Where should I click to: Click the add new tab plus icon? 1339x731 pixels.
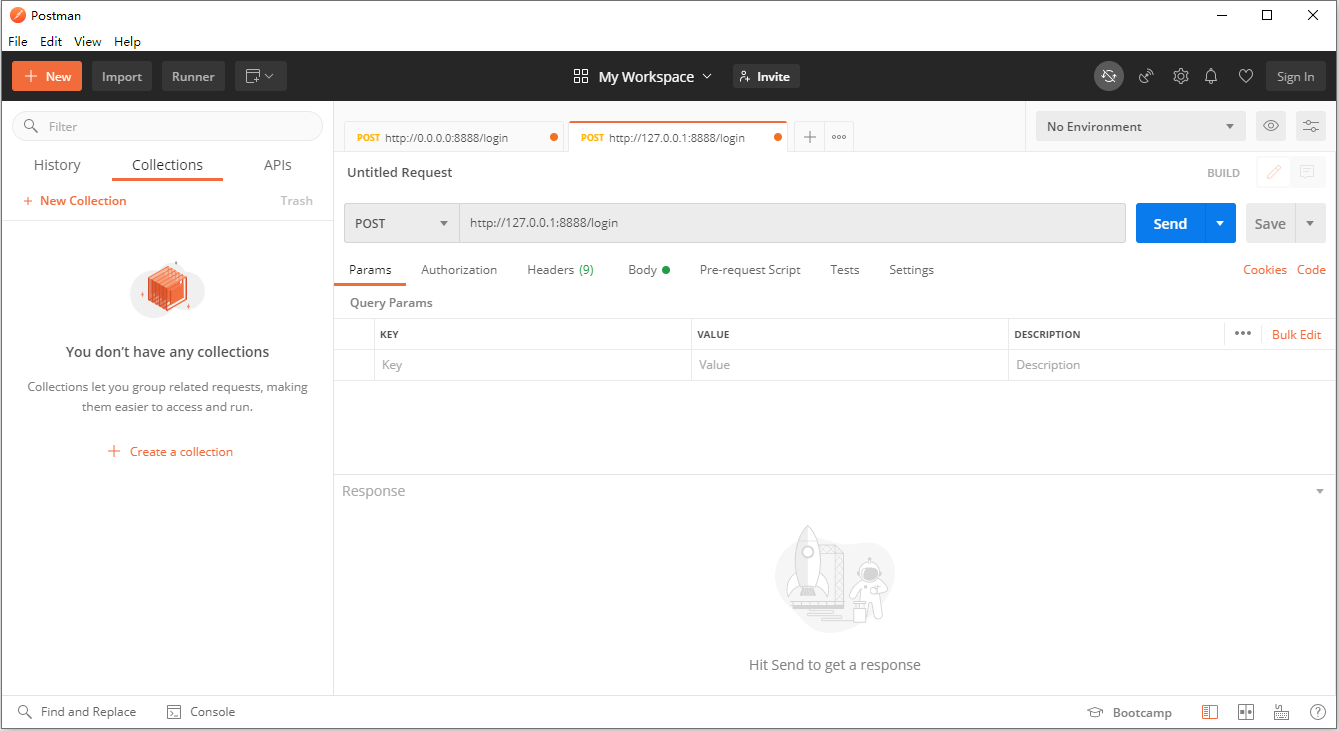coord(810,137)
